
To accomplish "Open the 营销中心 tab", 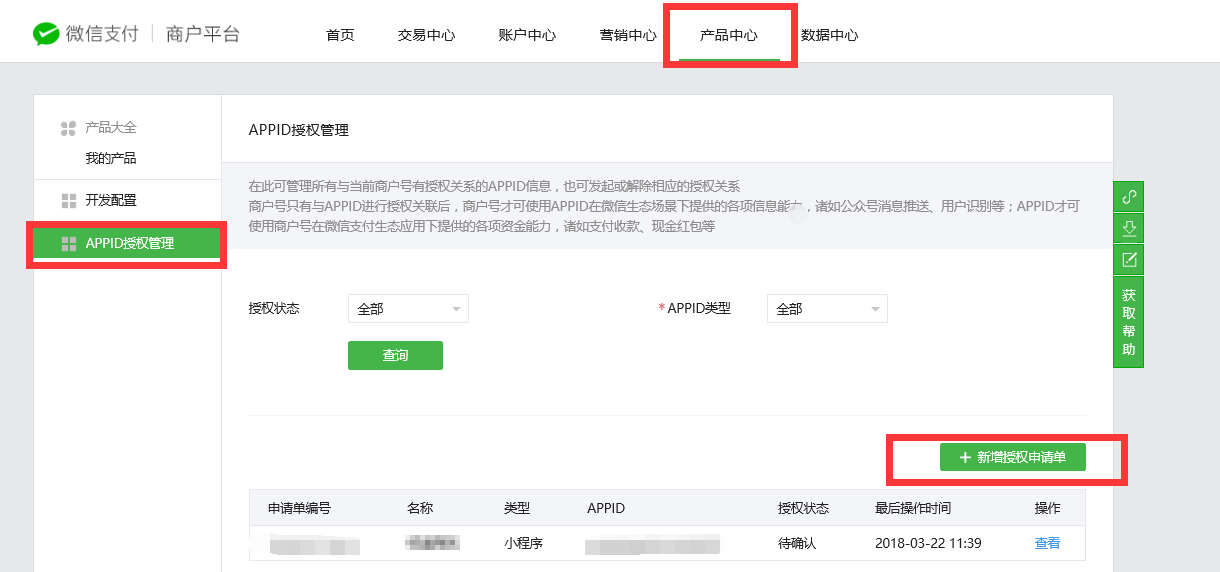I will [x=628, y=35].
